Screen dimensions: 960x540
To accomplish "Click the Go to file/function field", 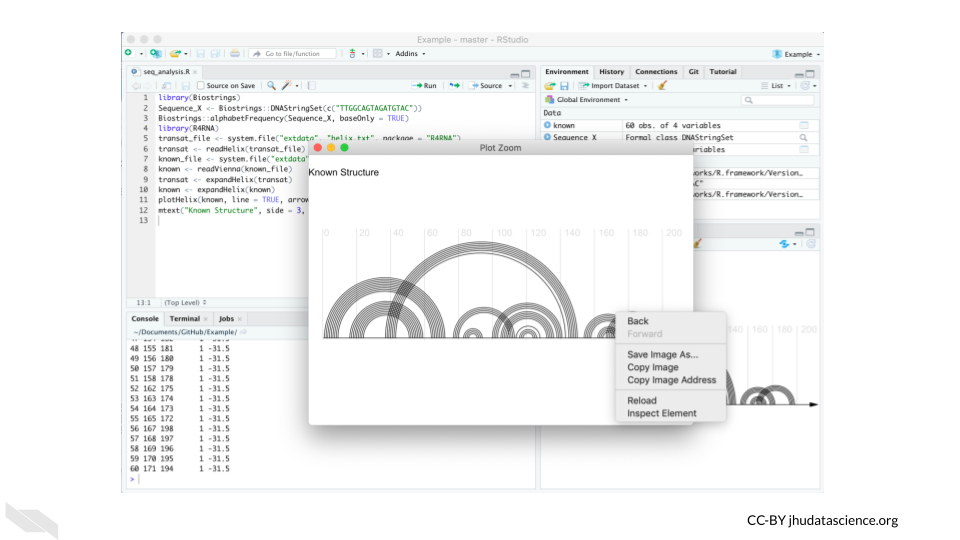I will click(x=293, y=54).
